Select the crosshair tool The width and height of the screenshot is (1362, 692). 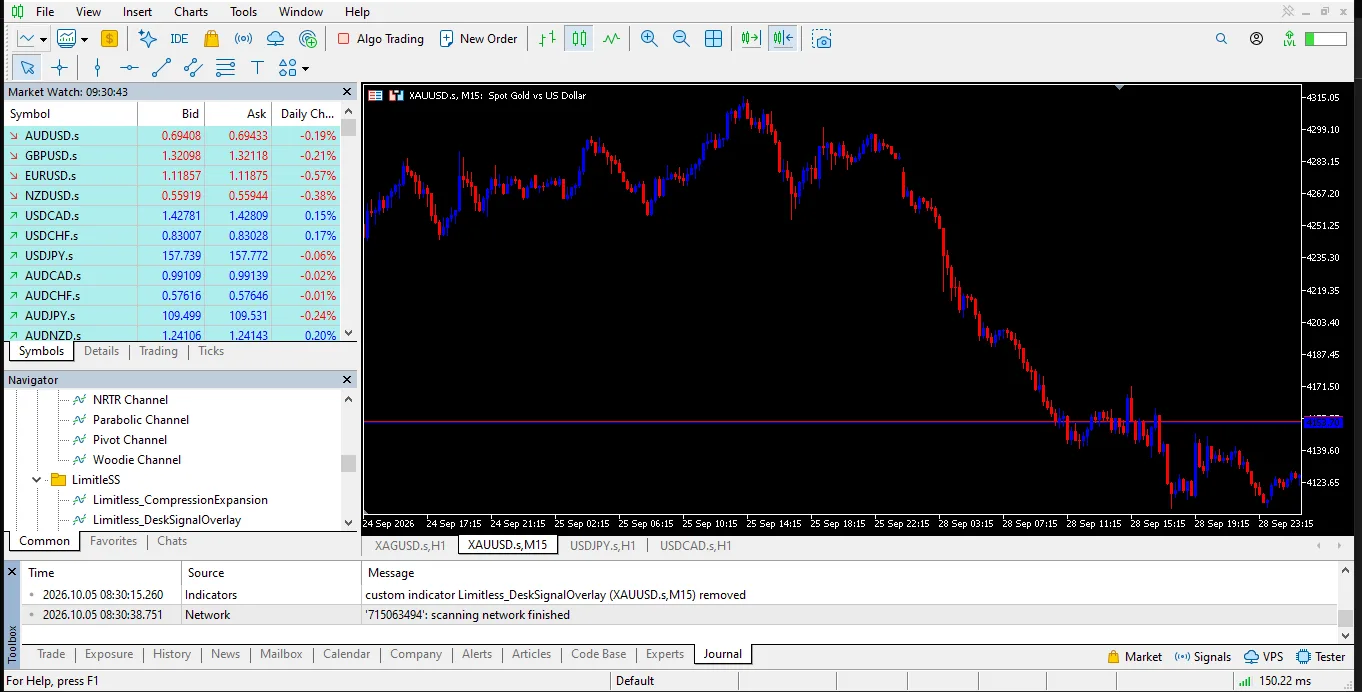59,68
